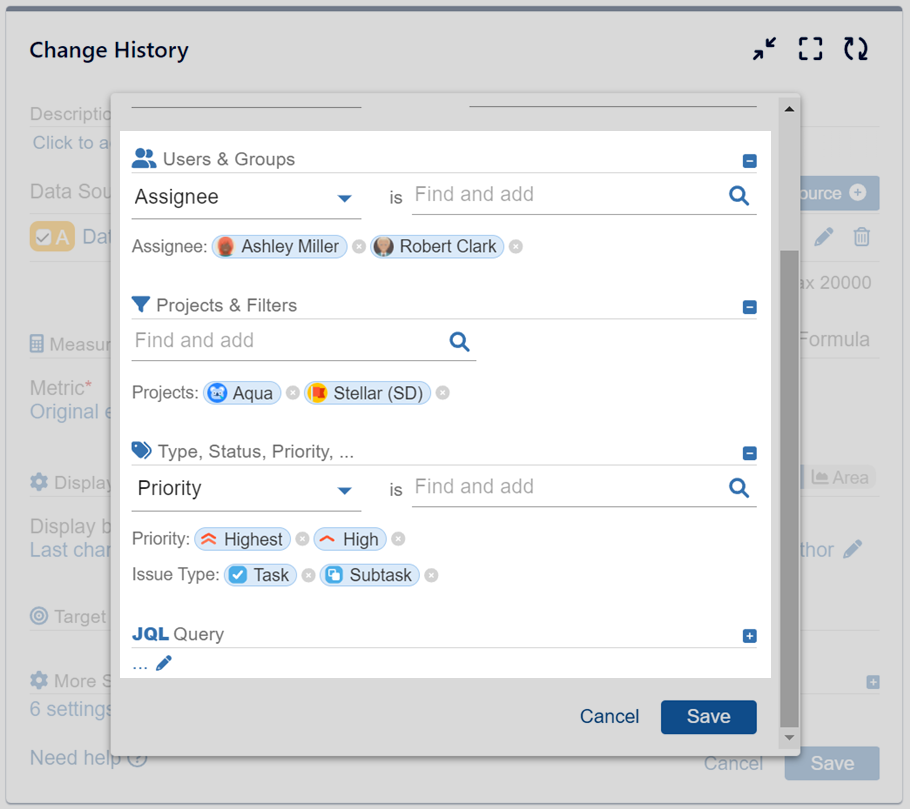Remove the Aqua project chip
Screen dimensions: 910x809
293,393
